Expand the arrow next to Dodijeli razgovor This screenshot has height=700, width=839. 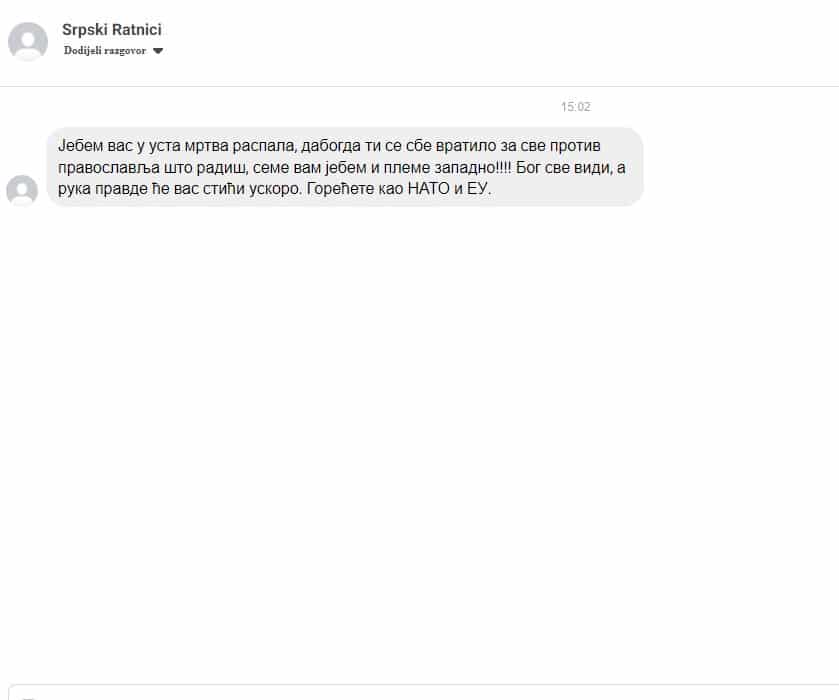[x=158, y=51]
